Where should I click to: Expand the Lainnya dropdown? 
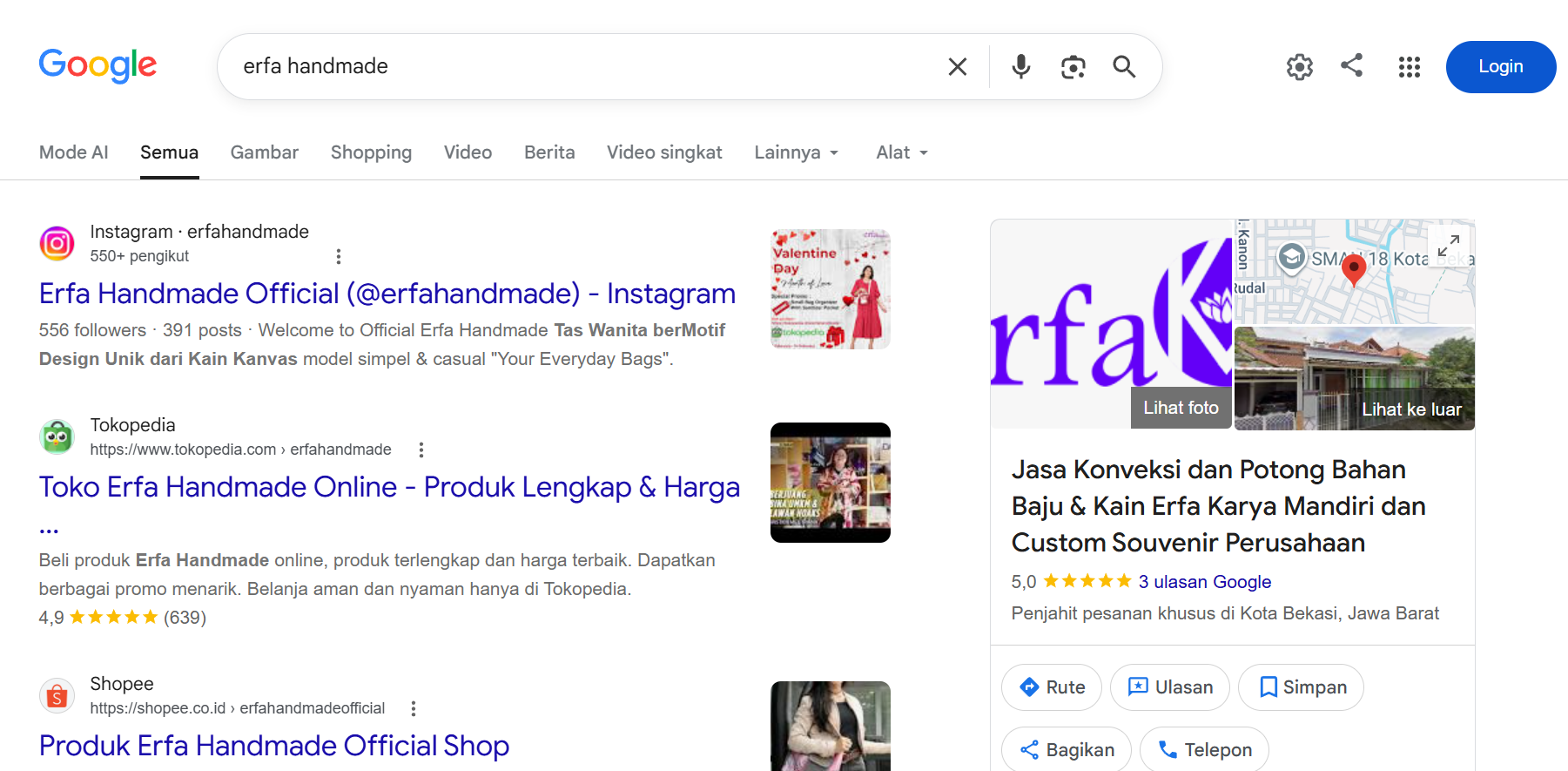[797, 152]
